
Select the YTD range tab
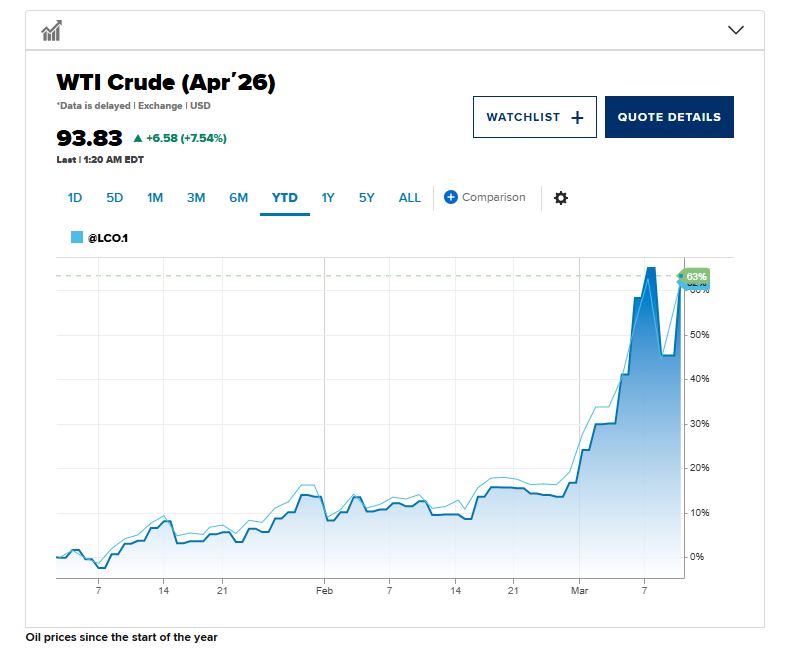285,198
